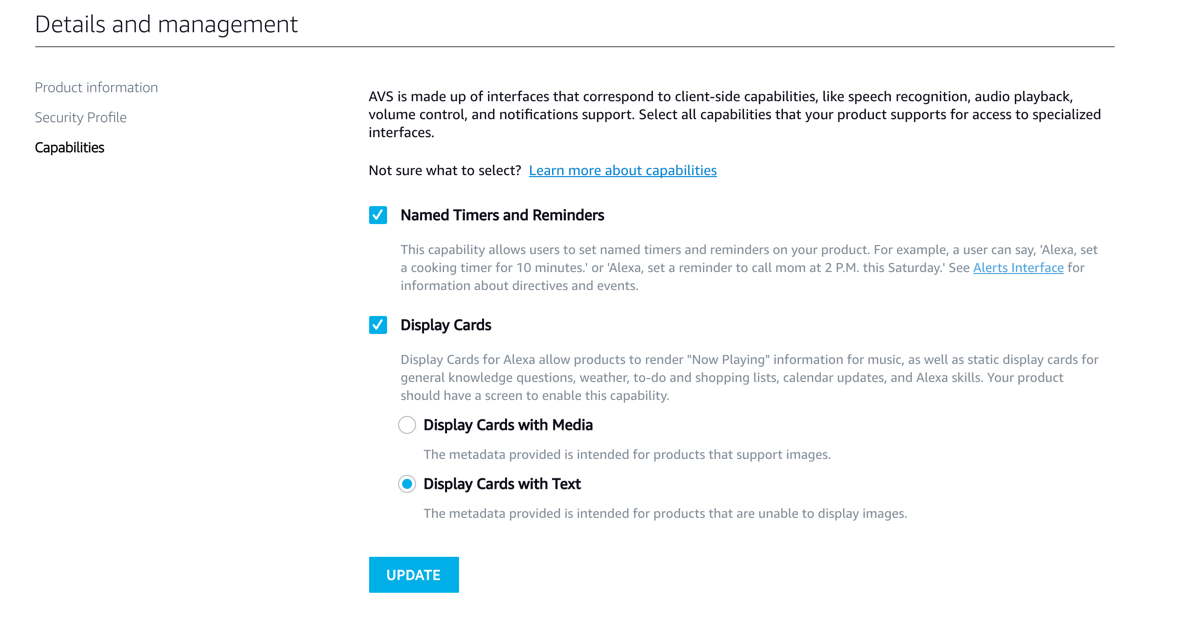Click the Display Cards with Media label
Image resolution: width=1179 pixels, height=624 pixels.
point(508,425)
